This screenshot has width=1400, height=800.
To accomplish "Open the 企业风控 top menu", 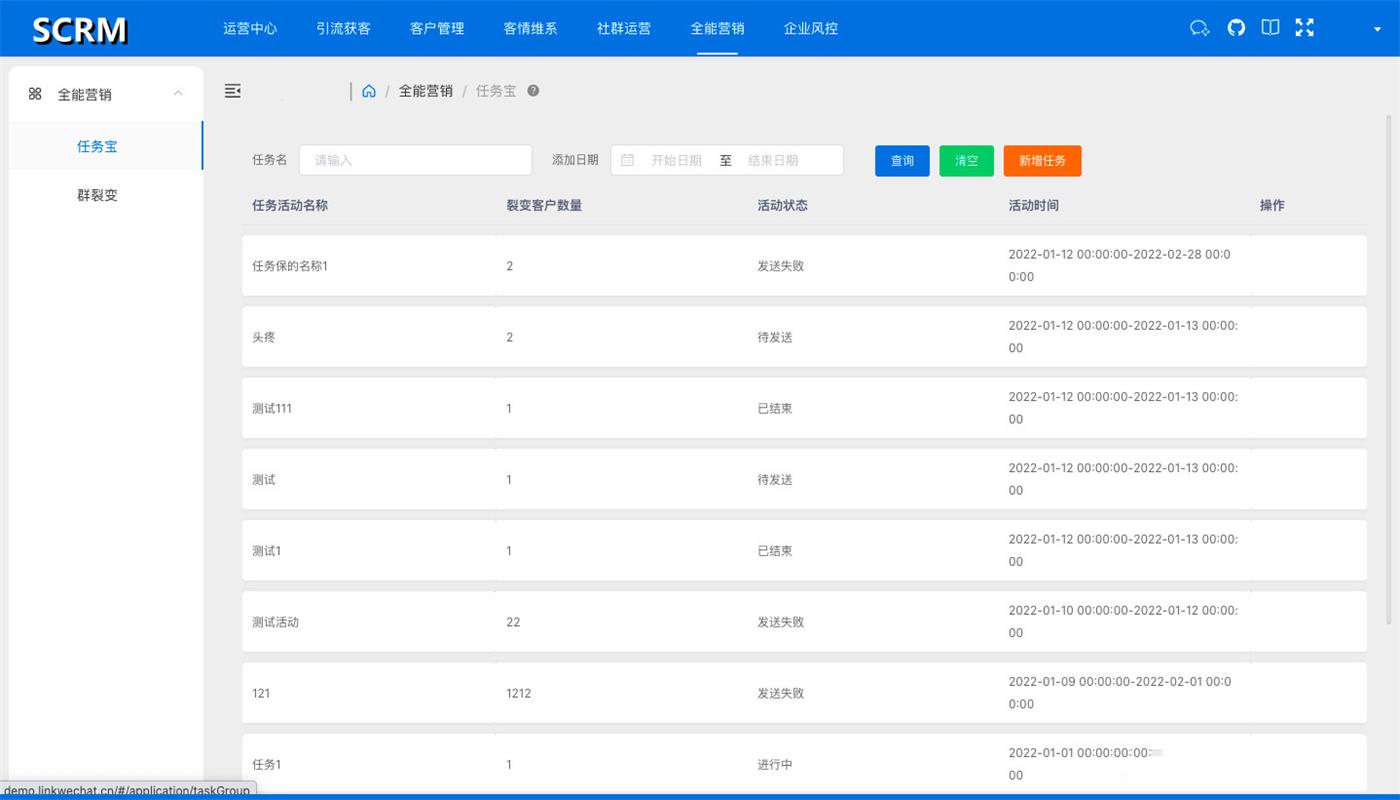I will point(811,28).
